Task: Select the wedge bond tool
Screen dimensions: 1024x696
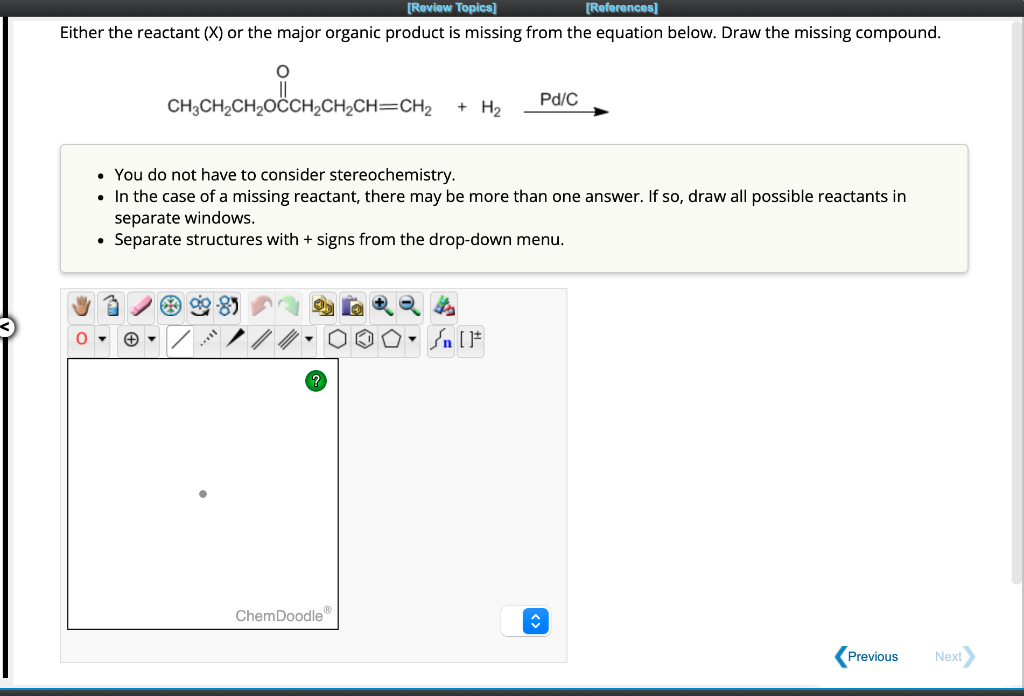Action: point(234,340)
